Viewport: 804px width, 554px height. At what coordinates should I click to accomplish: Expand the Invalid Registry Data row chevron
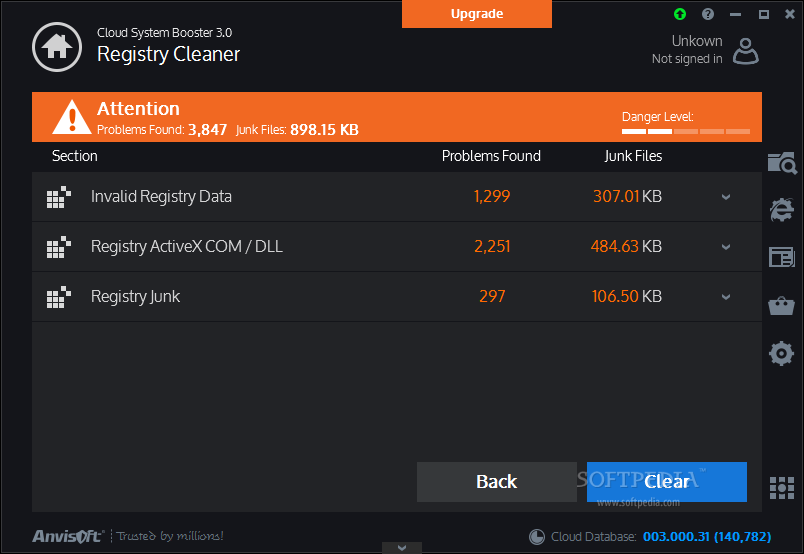point(726,197)
